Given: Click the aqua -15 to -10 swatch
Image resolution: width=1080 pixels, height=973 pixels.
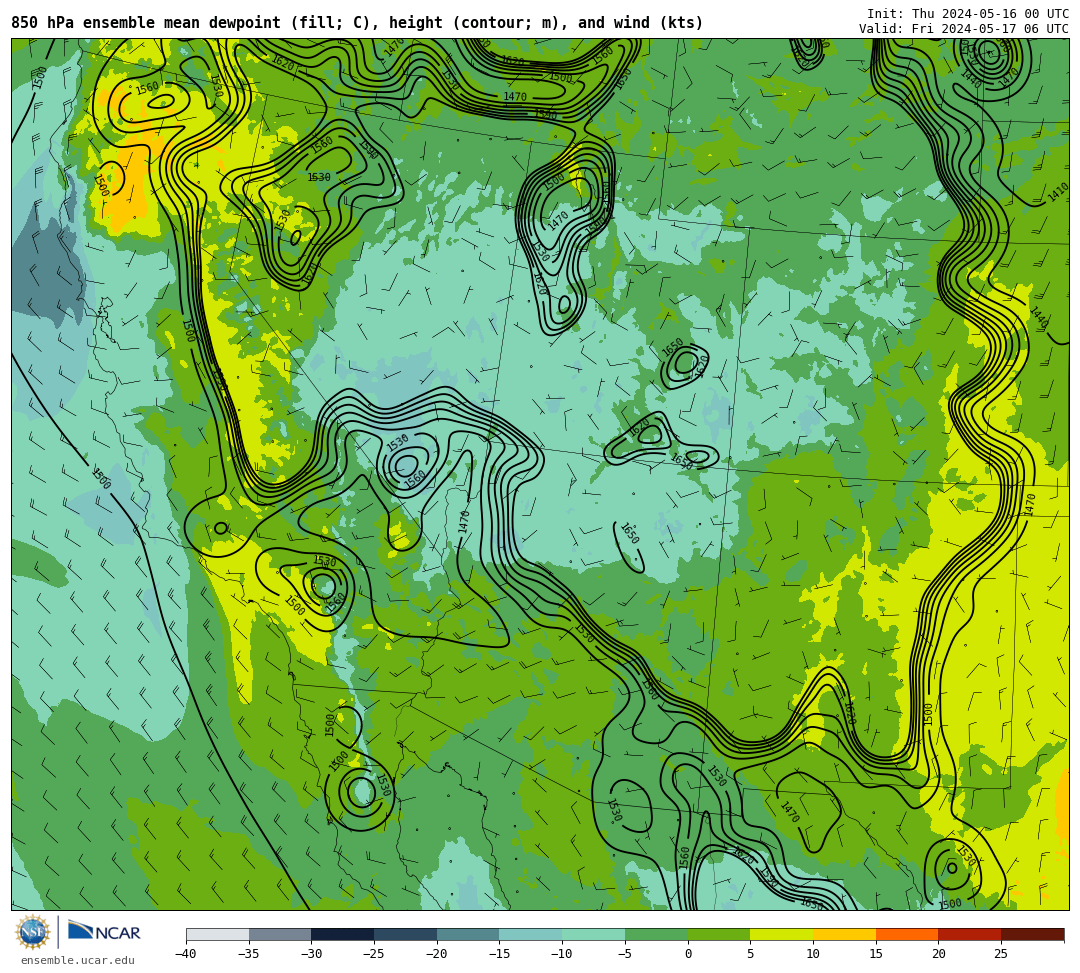Looking at the screenshot, I should click(531, 934).
